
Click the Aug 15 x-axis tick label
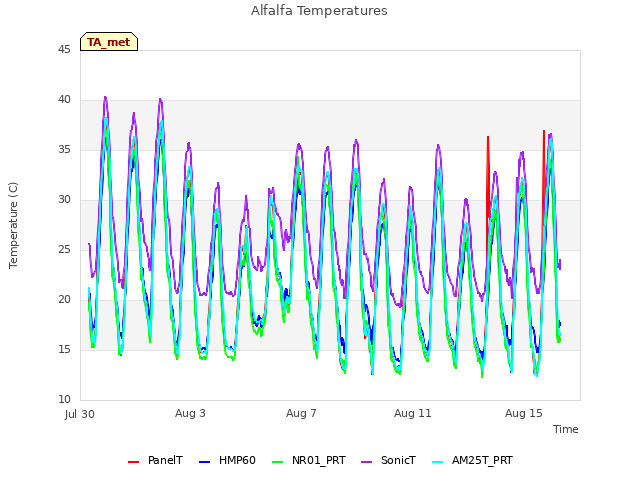[x=524, y=413]
